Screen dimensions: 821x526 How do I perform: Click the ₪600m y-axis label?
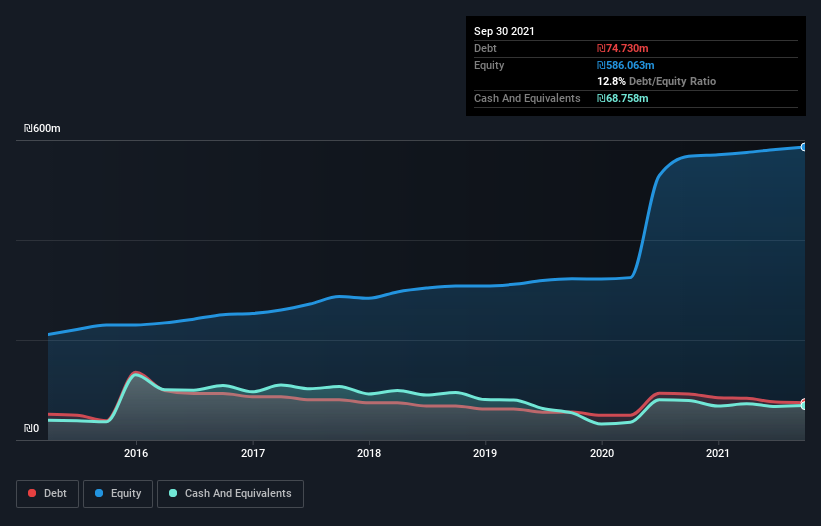[x=42, y=128]
